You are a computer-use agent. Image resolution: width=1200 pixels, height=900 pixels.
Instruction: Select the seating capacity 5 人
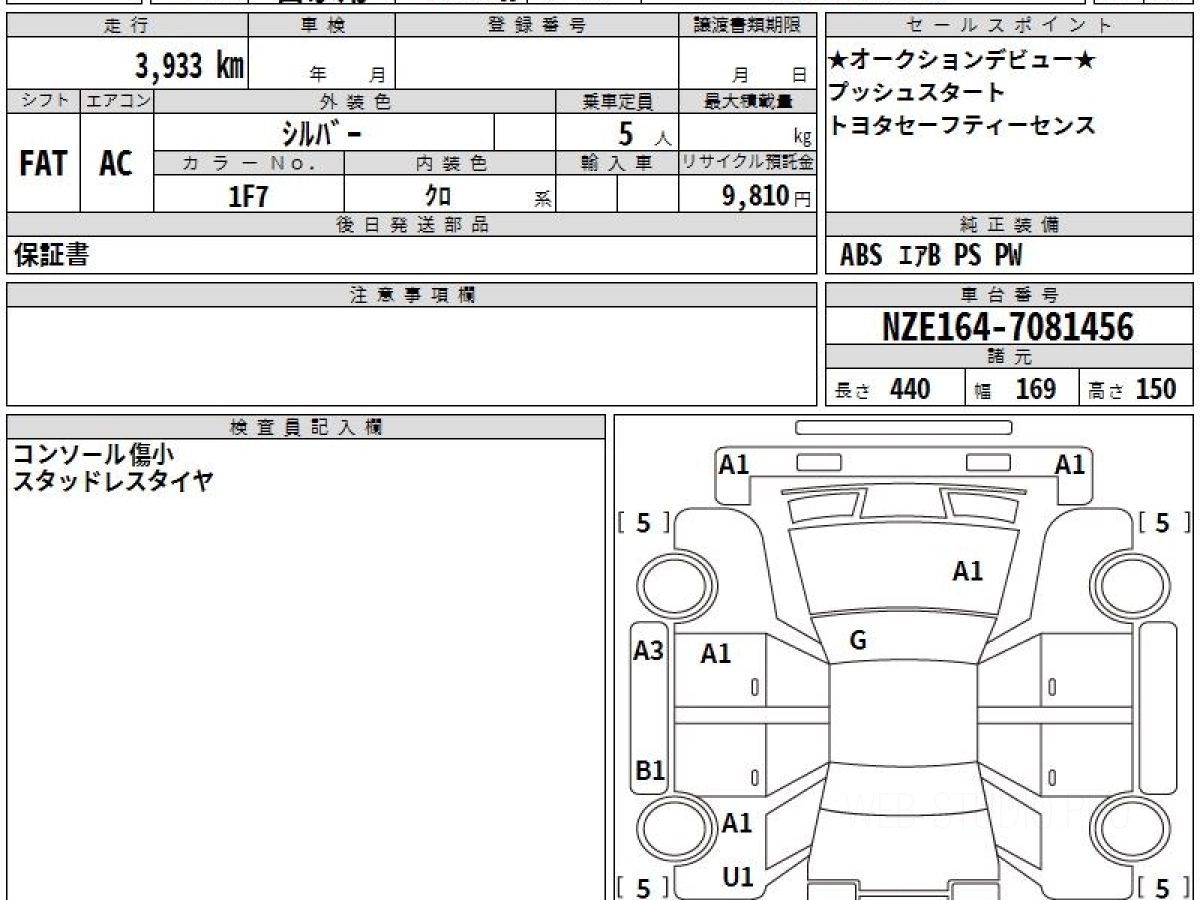click(645, 133)
